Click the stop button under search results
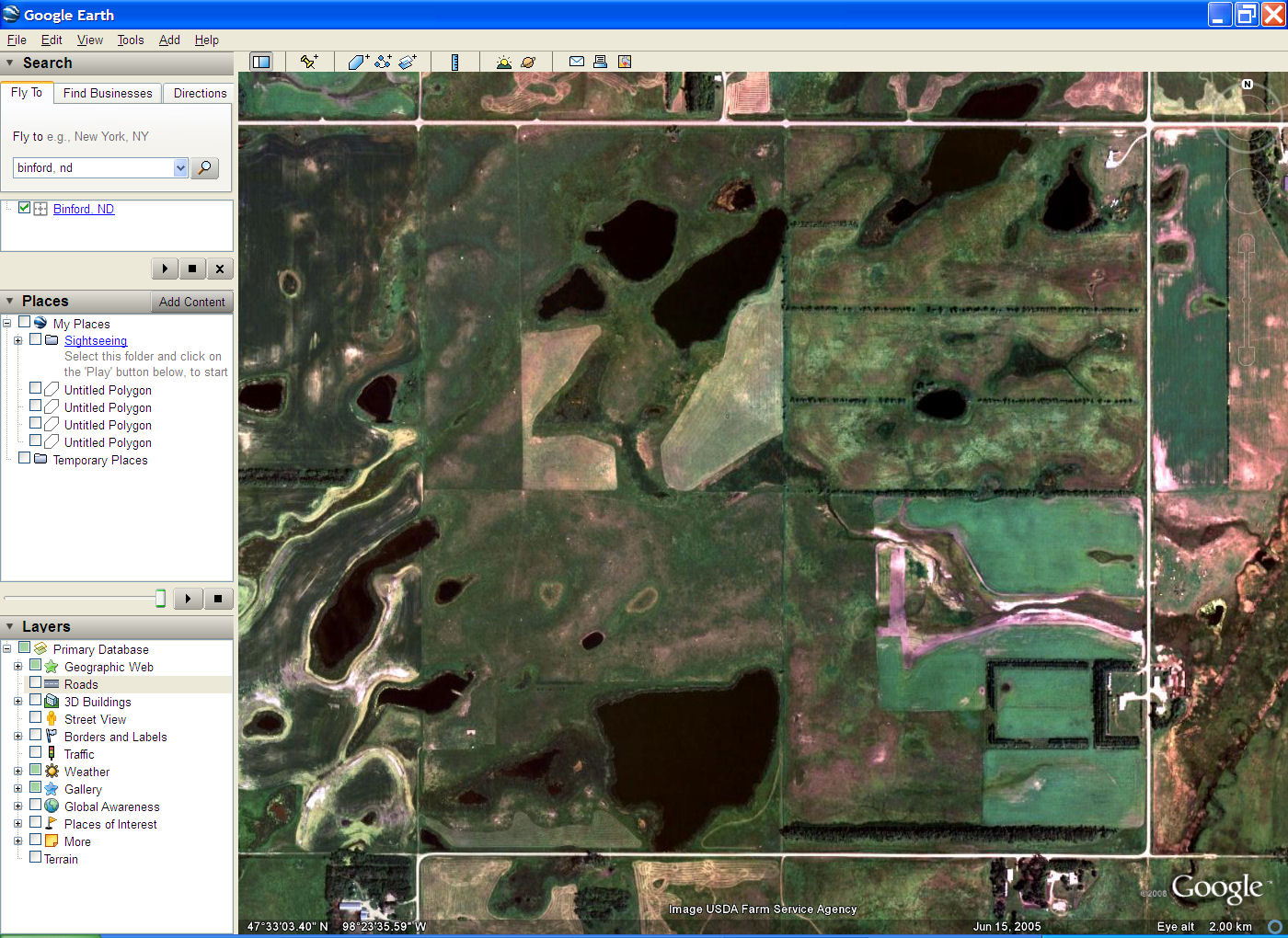The image size is (1288, 938). point(192,269)
